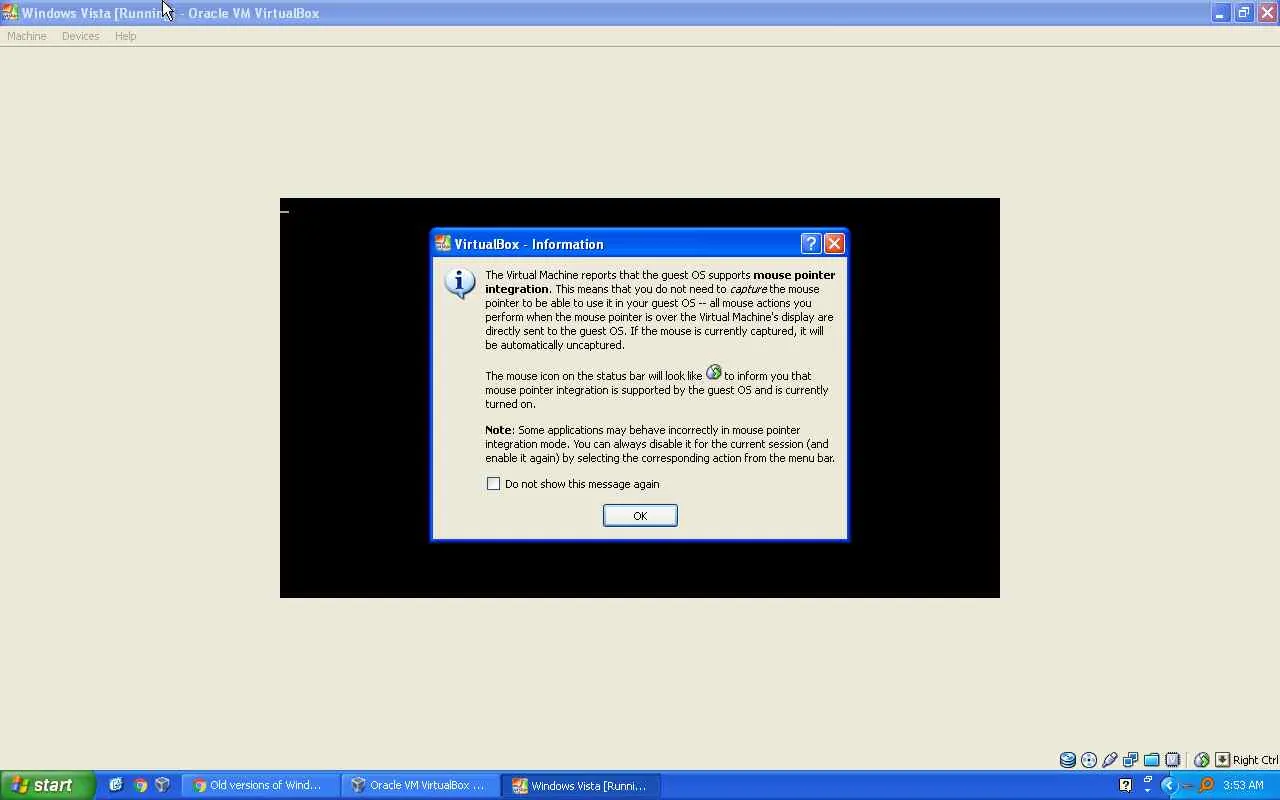Open the Machine menu

[27, 36]
